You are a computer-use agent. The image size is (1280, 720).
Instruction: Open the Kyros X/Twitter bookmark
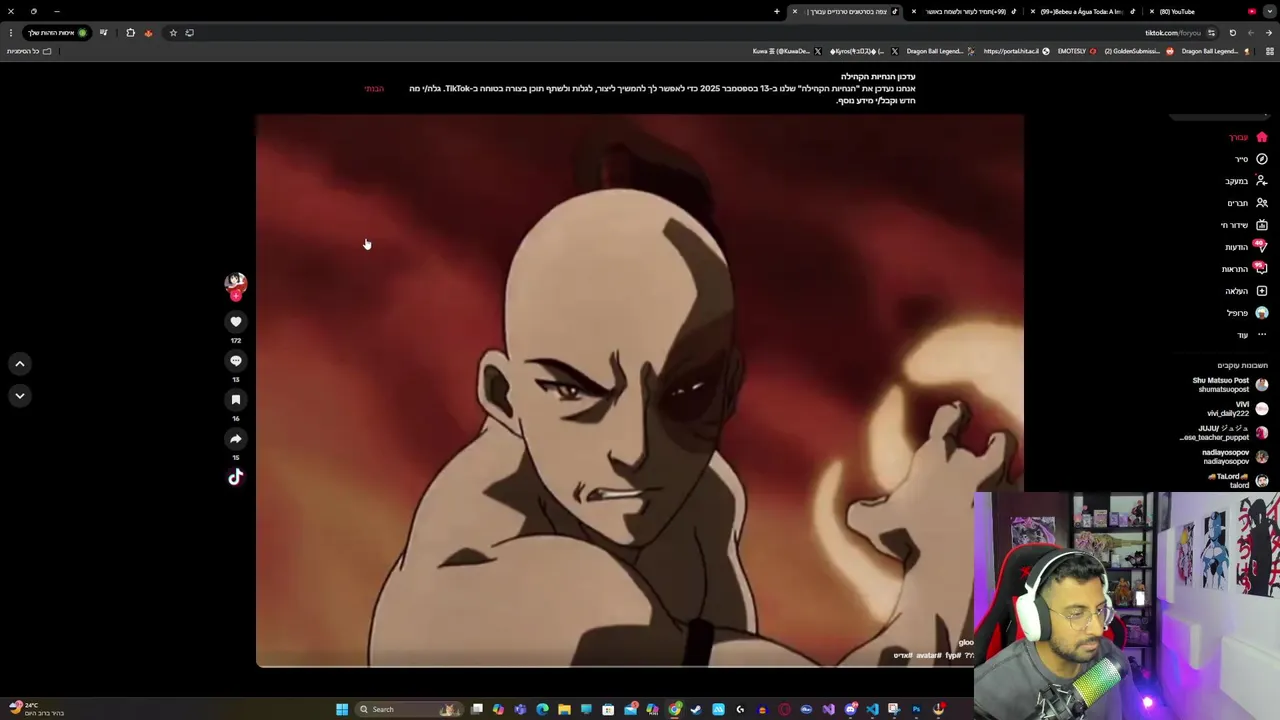[x=864, y=51]
